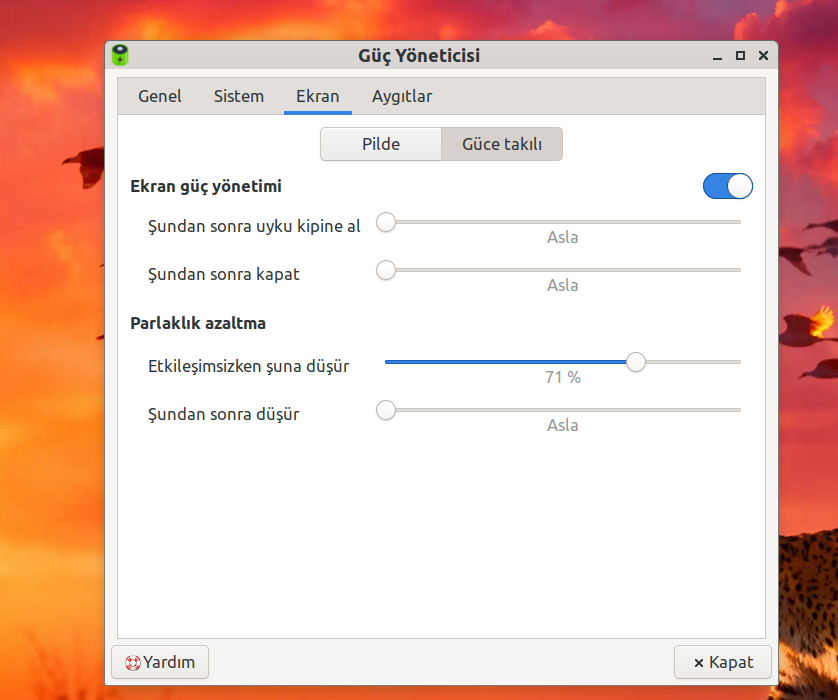Minimize the Güç Yöneticisi window
Screen dimensions: 838x700
pos(718,56)
